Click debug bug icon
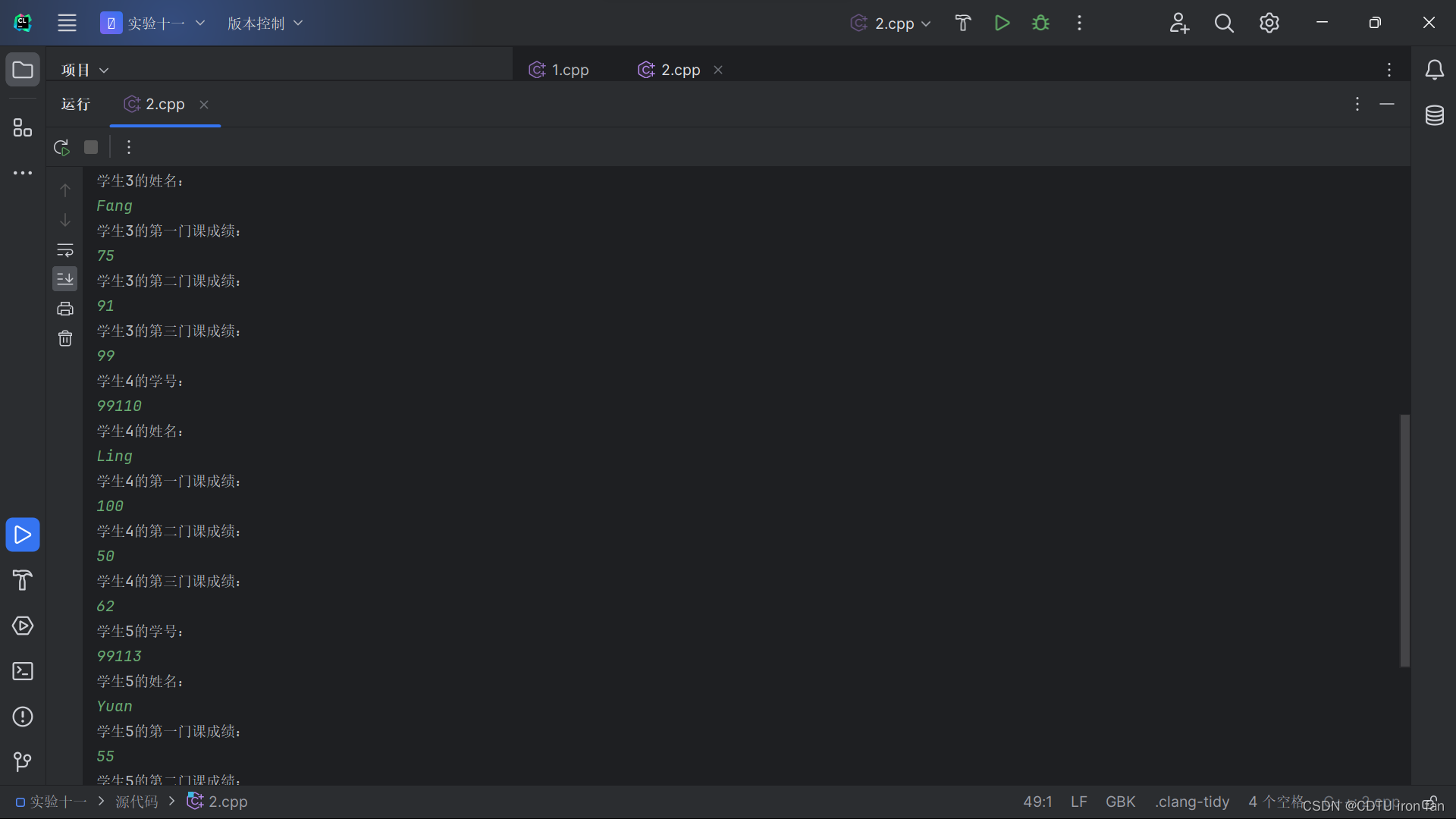 tap(1040, 23)
